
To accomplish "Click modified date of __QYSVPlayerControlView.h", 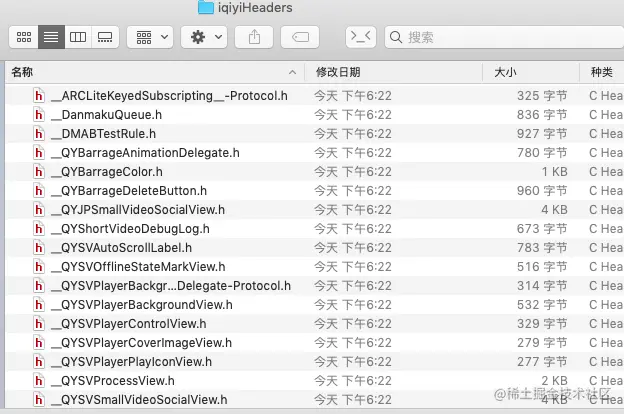I will tap(353, 324).
